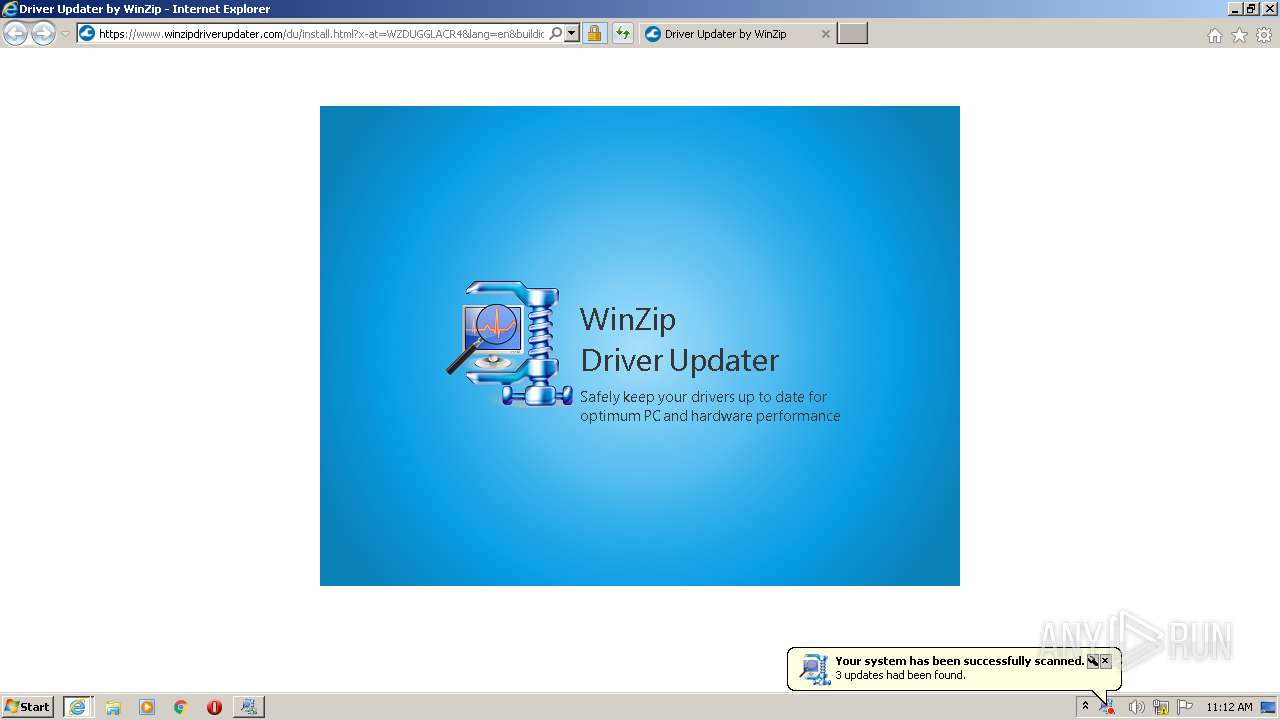Screen dimensions: 1280x720
Task: Click the 'Safely keep your drivers' tagline
Action: click(710, 406)
